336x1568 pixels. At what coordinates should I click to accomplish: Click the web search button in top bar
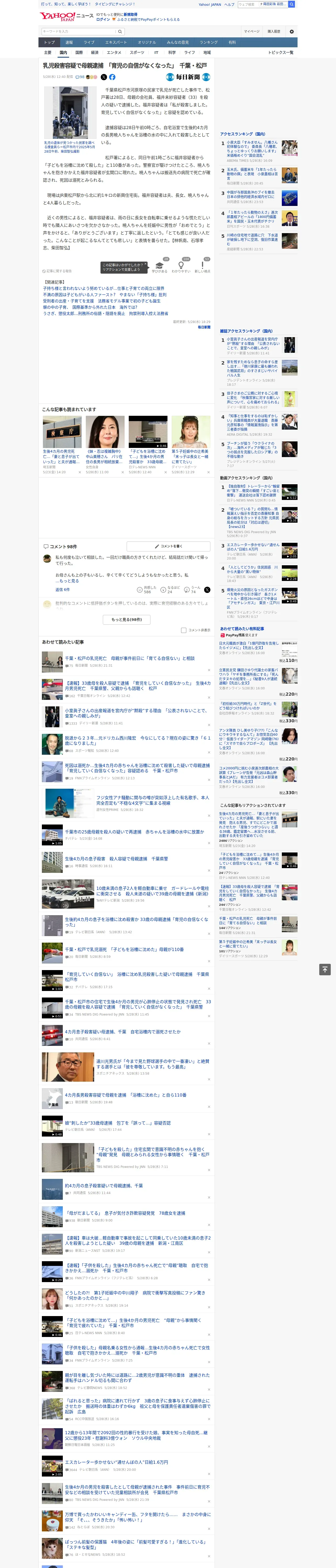(292, 4)
